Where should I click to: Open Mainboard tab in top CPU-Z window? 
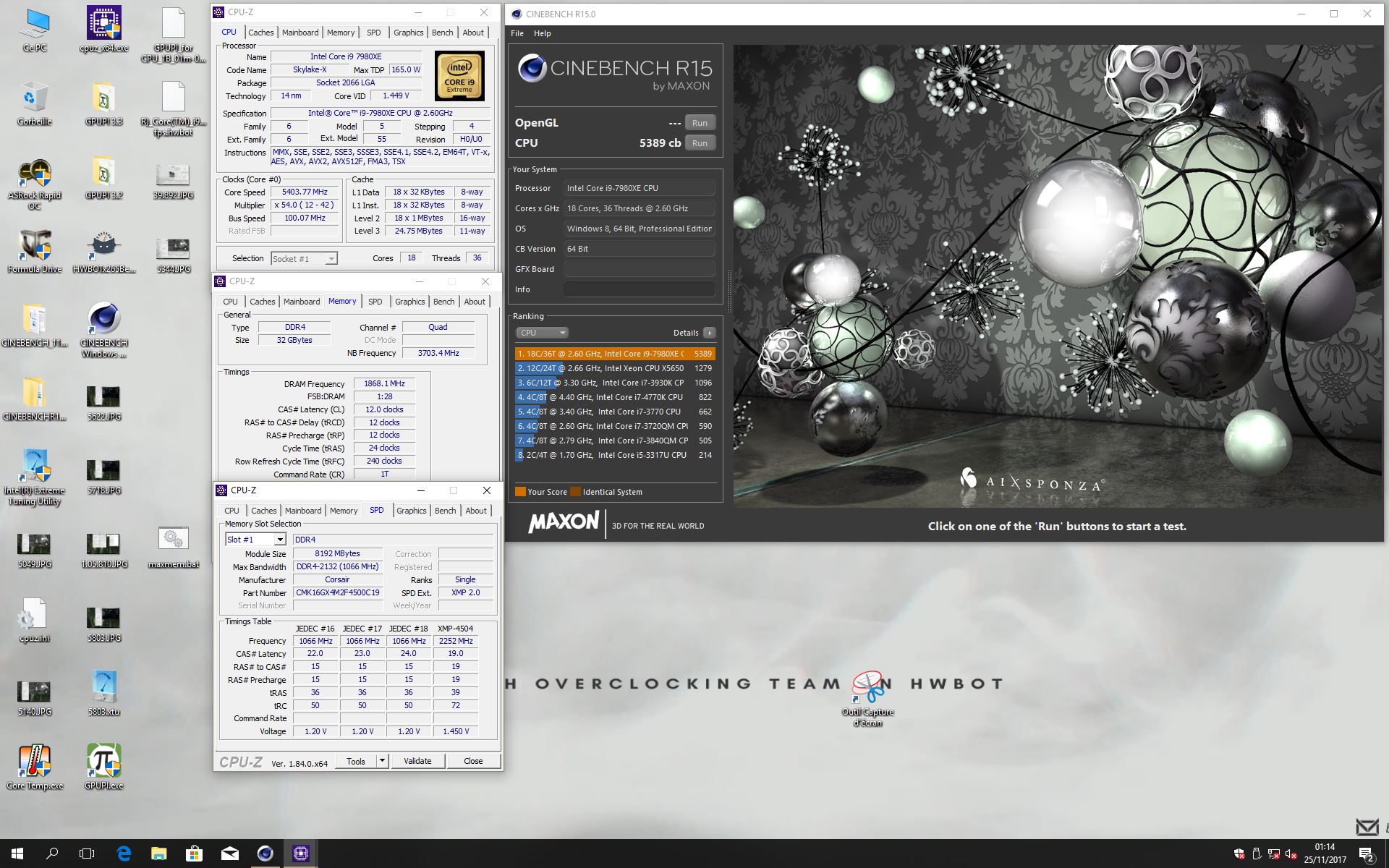coord(300,33)
